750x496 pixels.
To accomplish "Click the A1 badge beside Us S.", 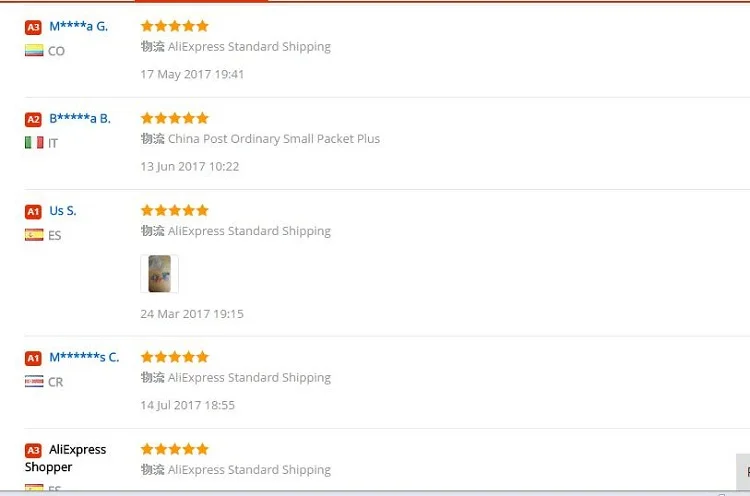I will (33, 211).
